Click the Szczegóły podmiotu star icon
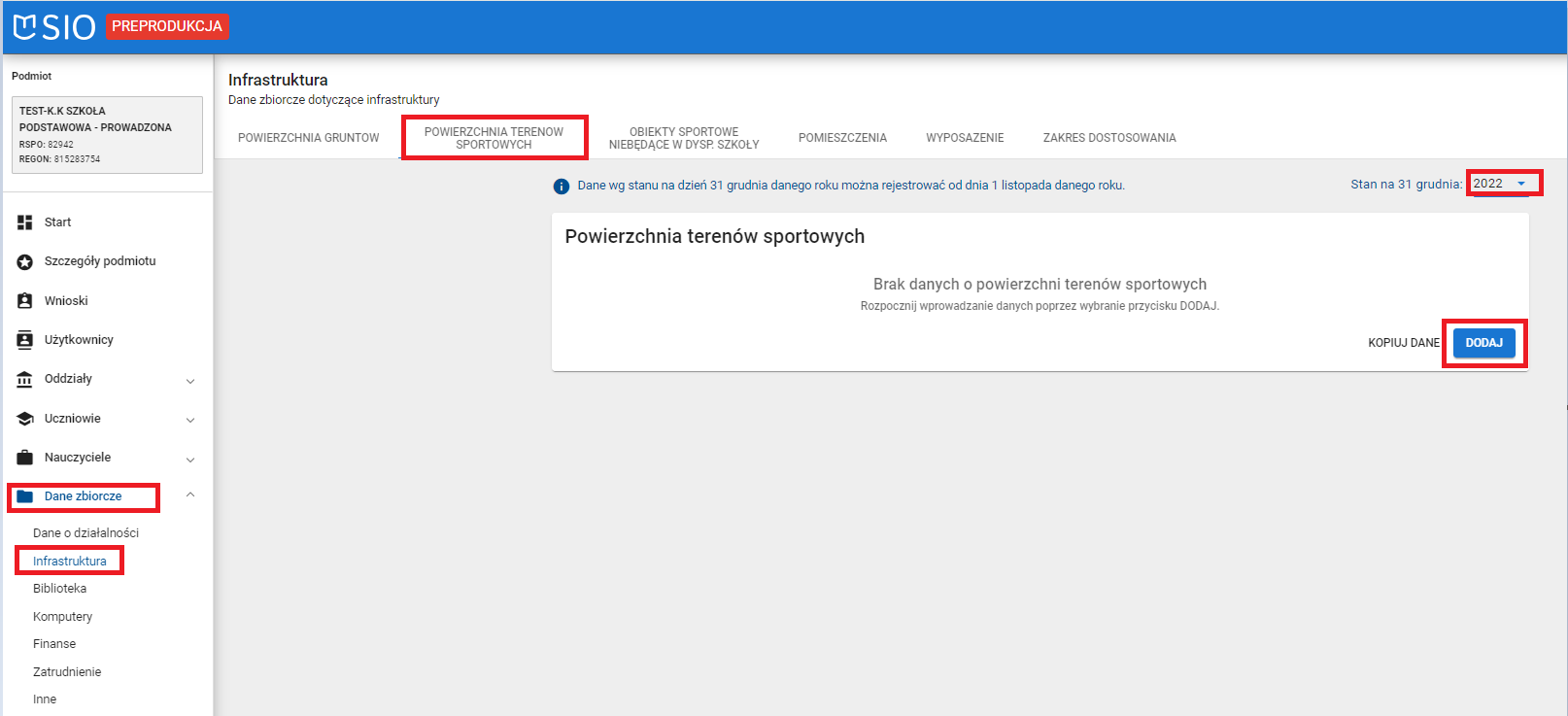Screen dimensions: 1568x716 pos(25,262)
